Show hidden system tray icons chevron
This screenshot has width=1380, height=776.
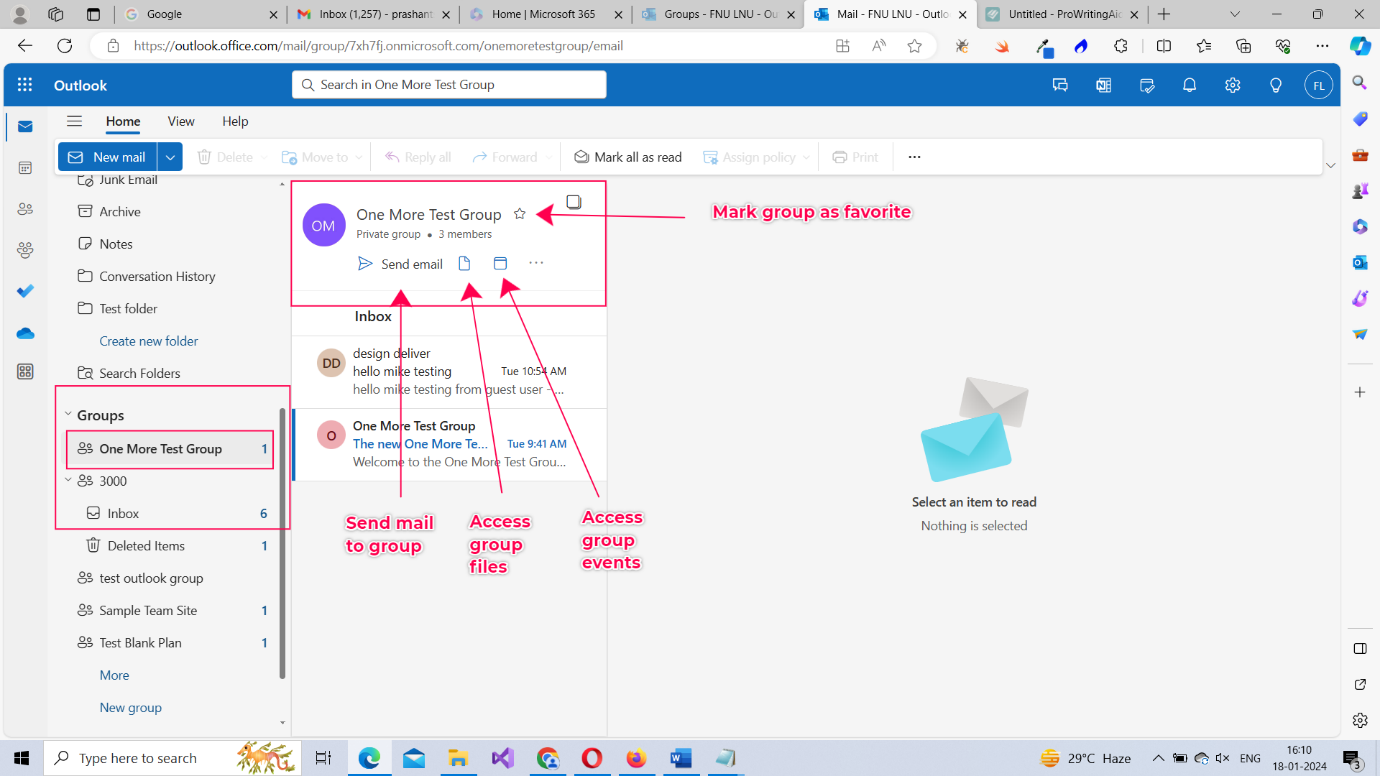click(x=1158, y=758)
